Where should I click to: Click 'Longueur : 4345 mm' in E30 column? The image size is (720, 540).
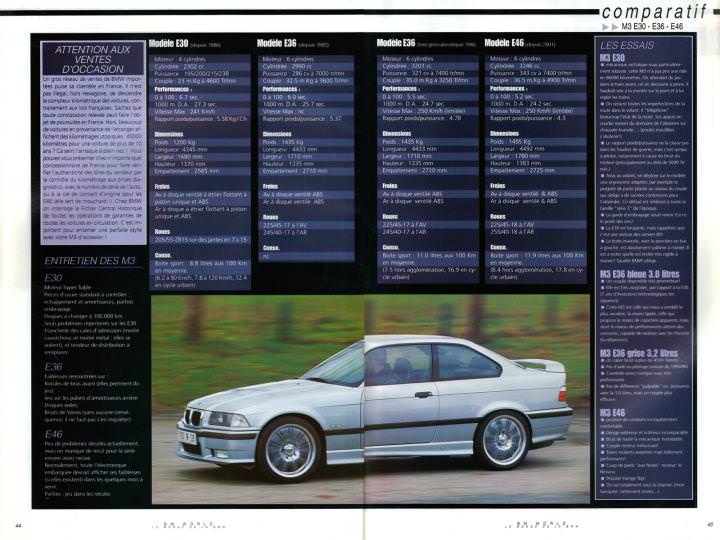181,150
